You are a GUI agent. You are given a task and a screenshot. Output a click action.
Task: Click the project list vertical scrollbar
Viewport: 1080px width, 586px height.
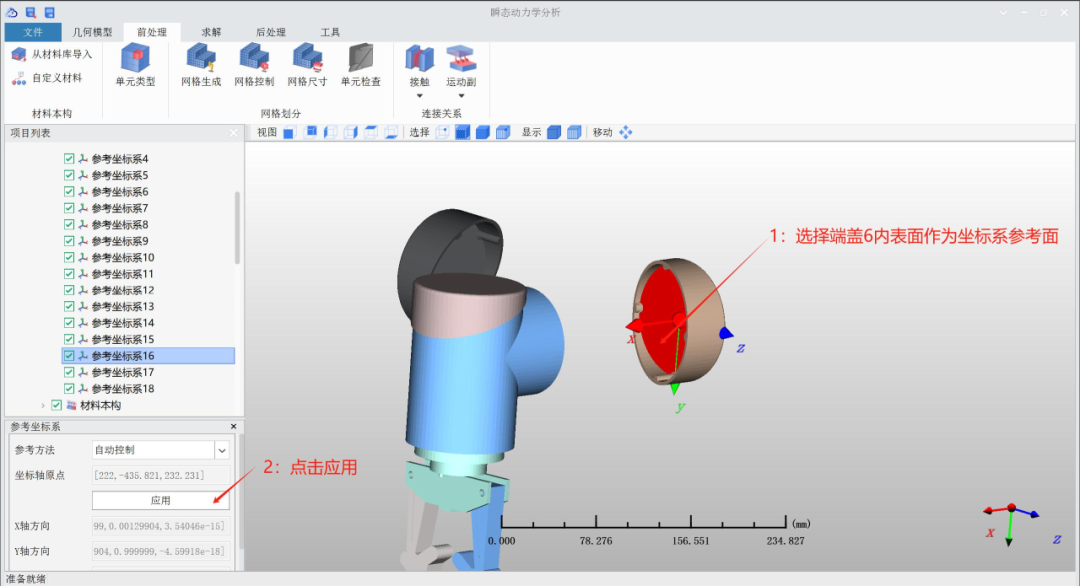coord(238,228)
